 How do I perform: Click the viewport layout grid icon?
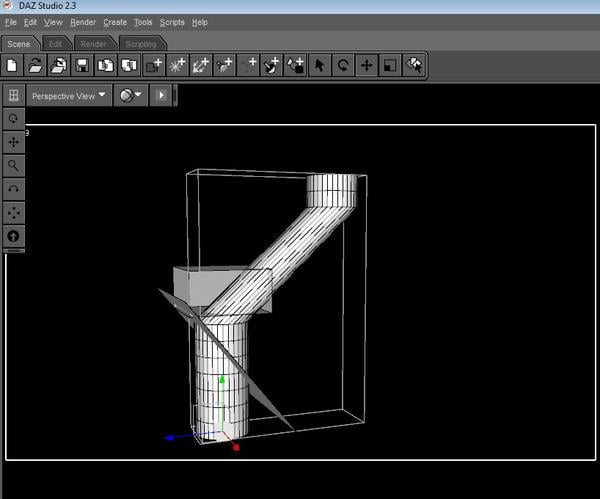click(x=14, y=95)
